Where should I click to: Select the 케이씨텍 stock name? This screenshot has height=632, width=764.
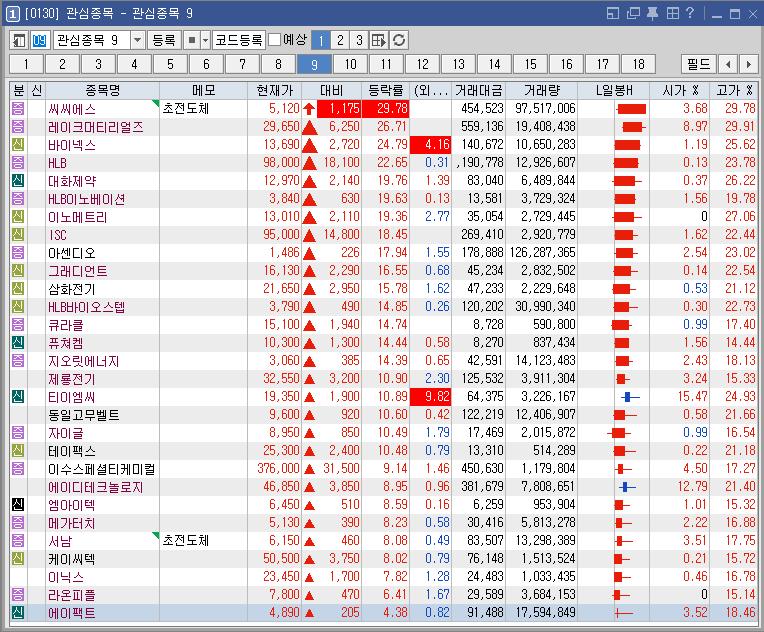(71, 558)
